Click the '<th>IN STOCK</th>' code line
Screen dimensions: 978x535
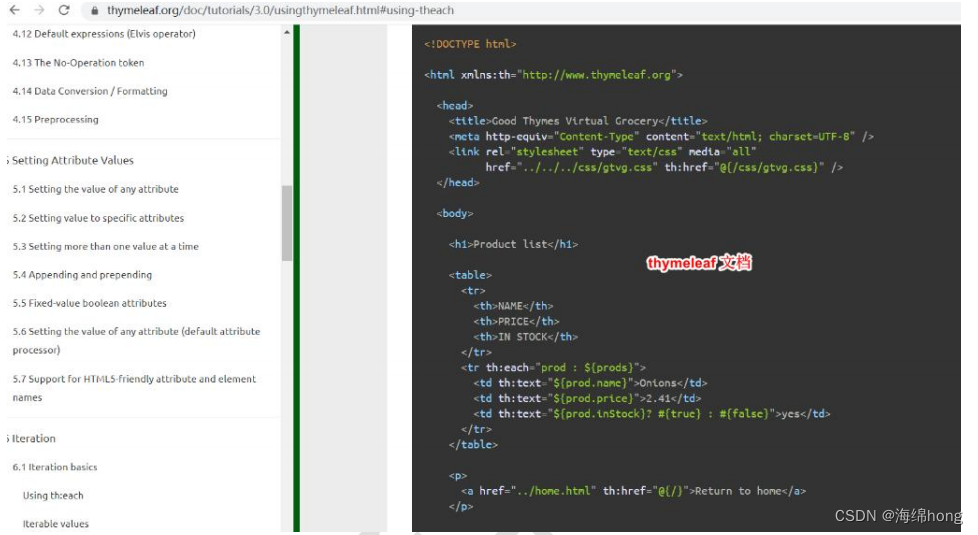point(526,337)
